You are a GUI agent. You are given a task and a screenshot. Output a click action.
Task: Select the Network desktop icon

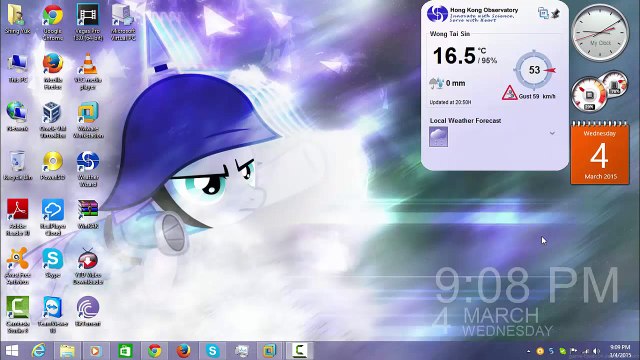click(18, 117)
